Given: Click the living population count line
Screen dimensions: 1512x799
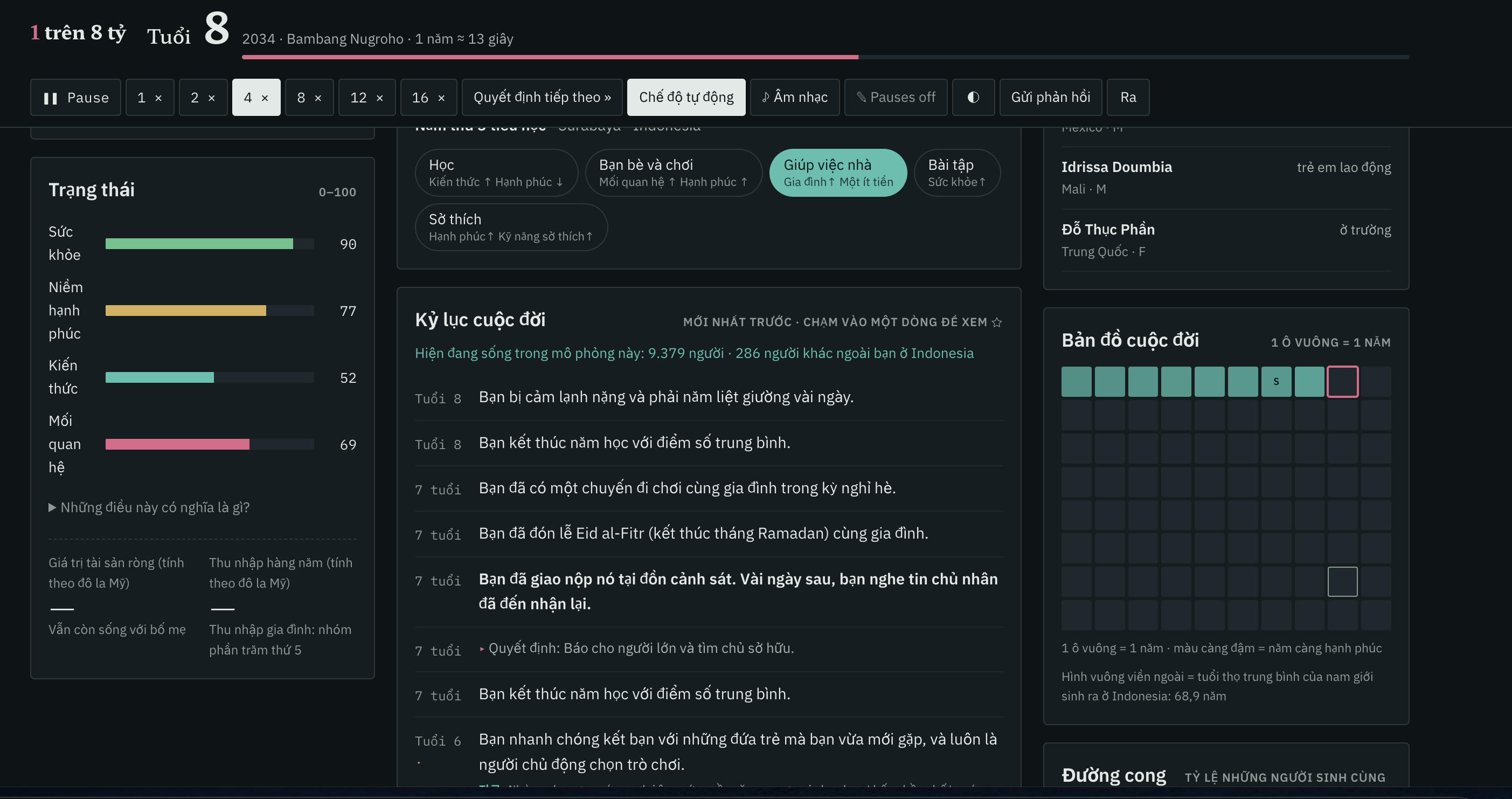Looking at the screenshot, I should pos(695,354).
